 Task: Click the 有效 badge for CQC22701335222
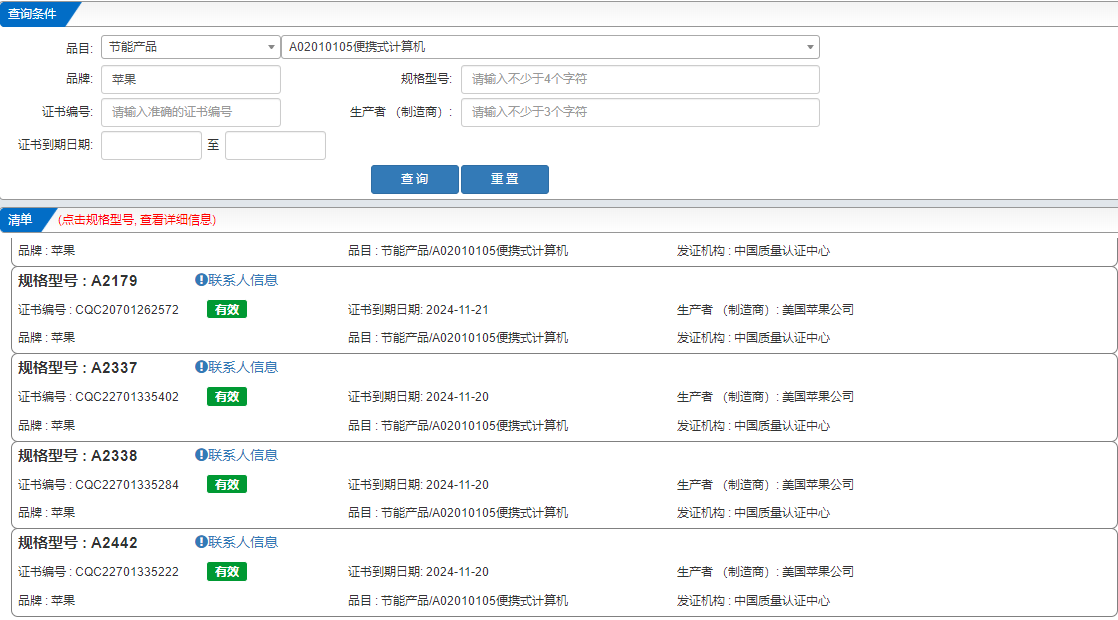pos(227,572)
